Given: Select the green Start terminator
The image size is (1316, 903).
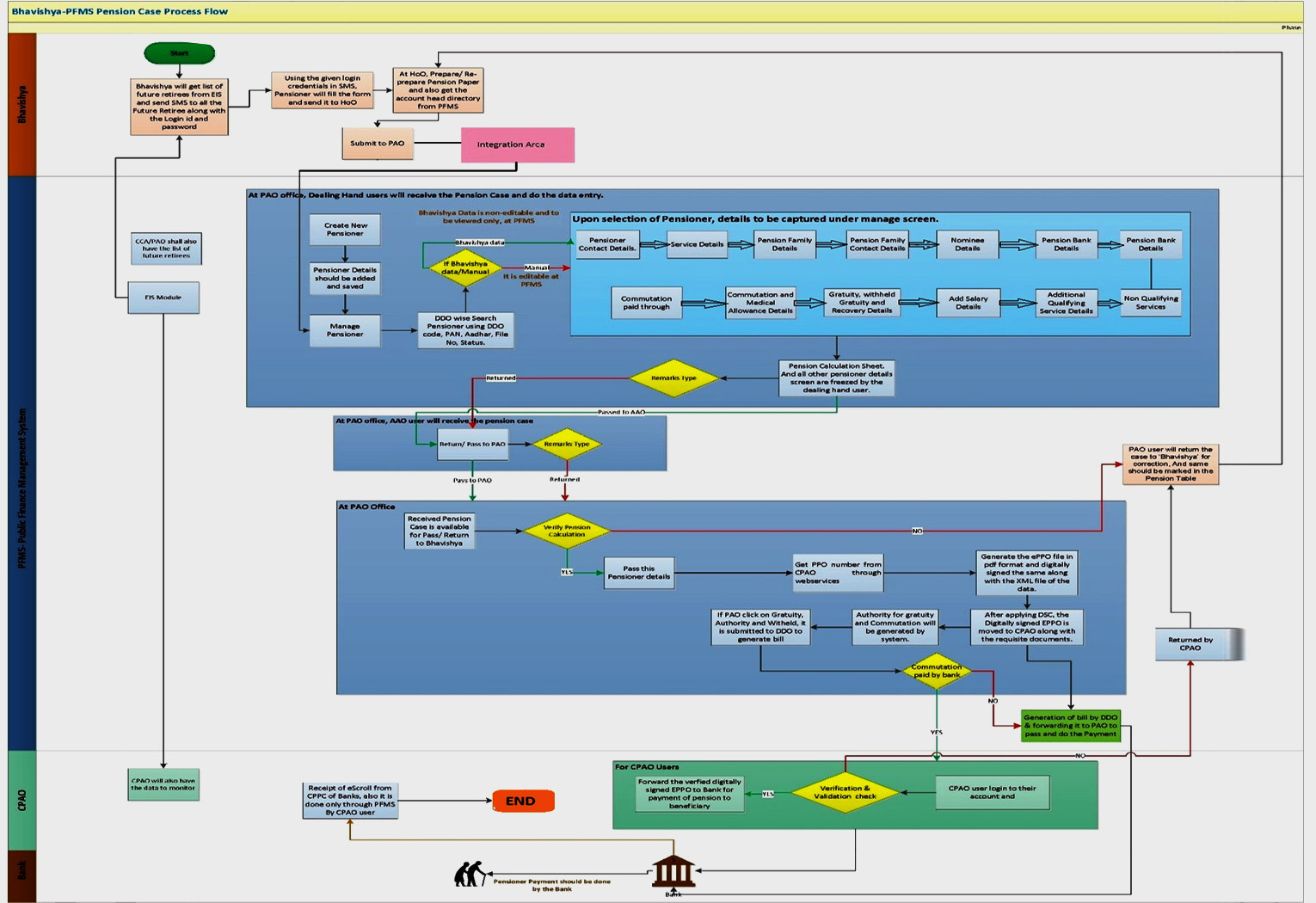Looking at the screenshot, I should tap(179, 53).
